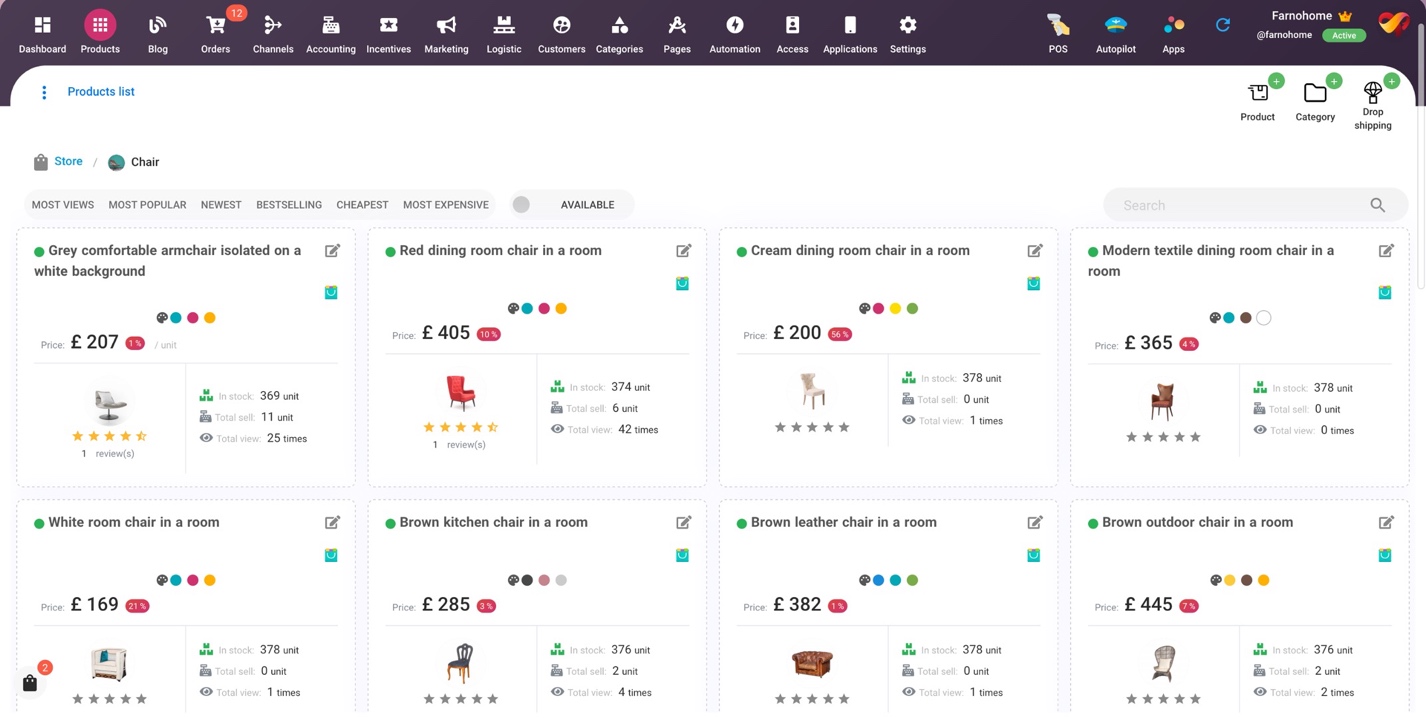The height and width of the screenshot is (718, 1426).
Task: Open the shopping bag with 2 badge
Action: (30, 683)
